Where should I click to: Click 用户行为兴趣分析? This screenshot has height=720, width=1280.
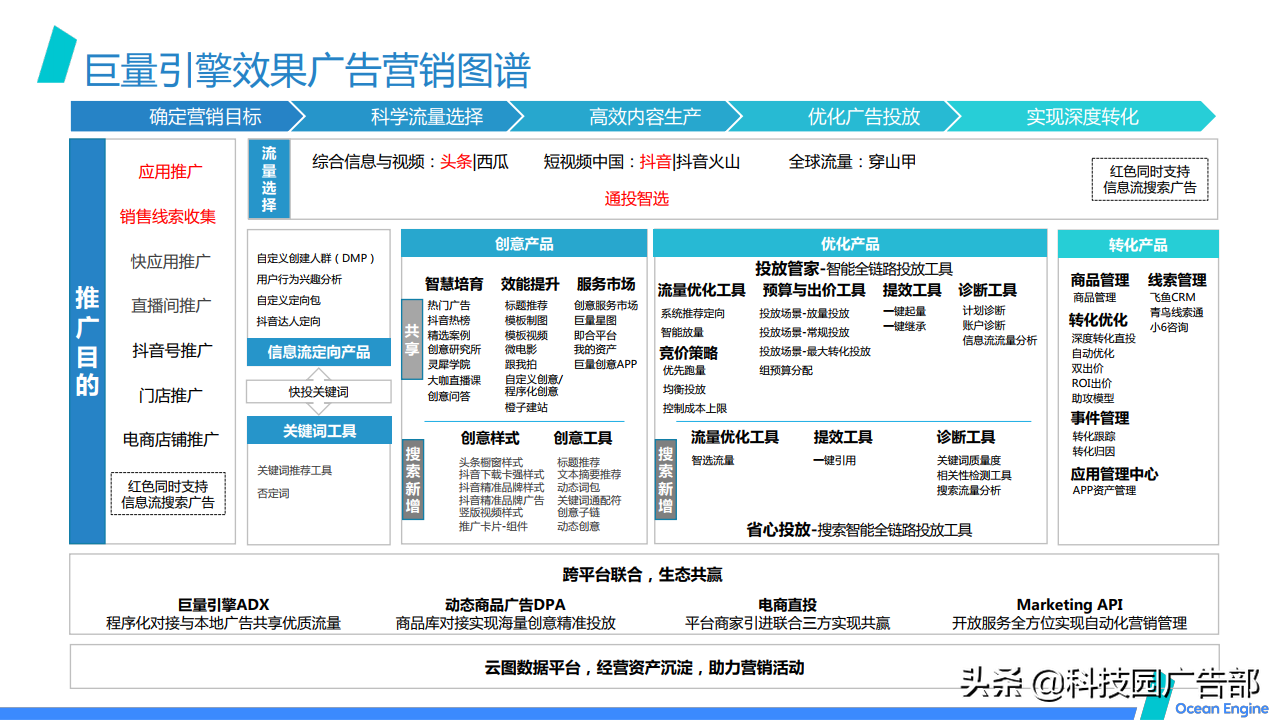[299, 279]
